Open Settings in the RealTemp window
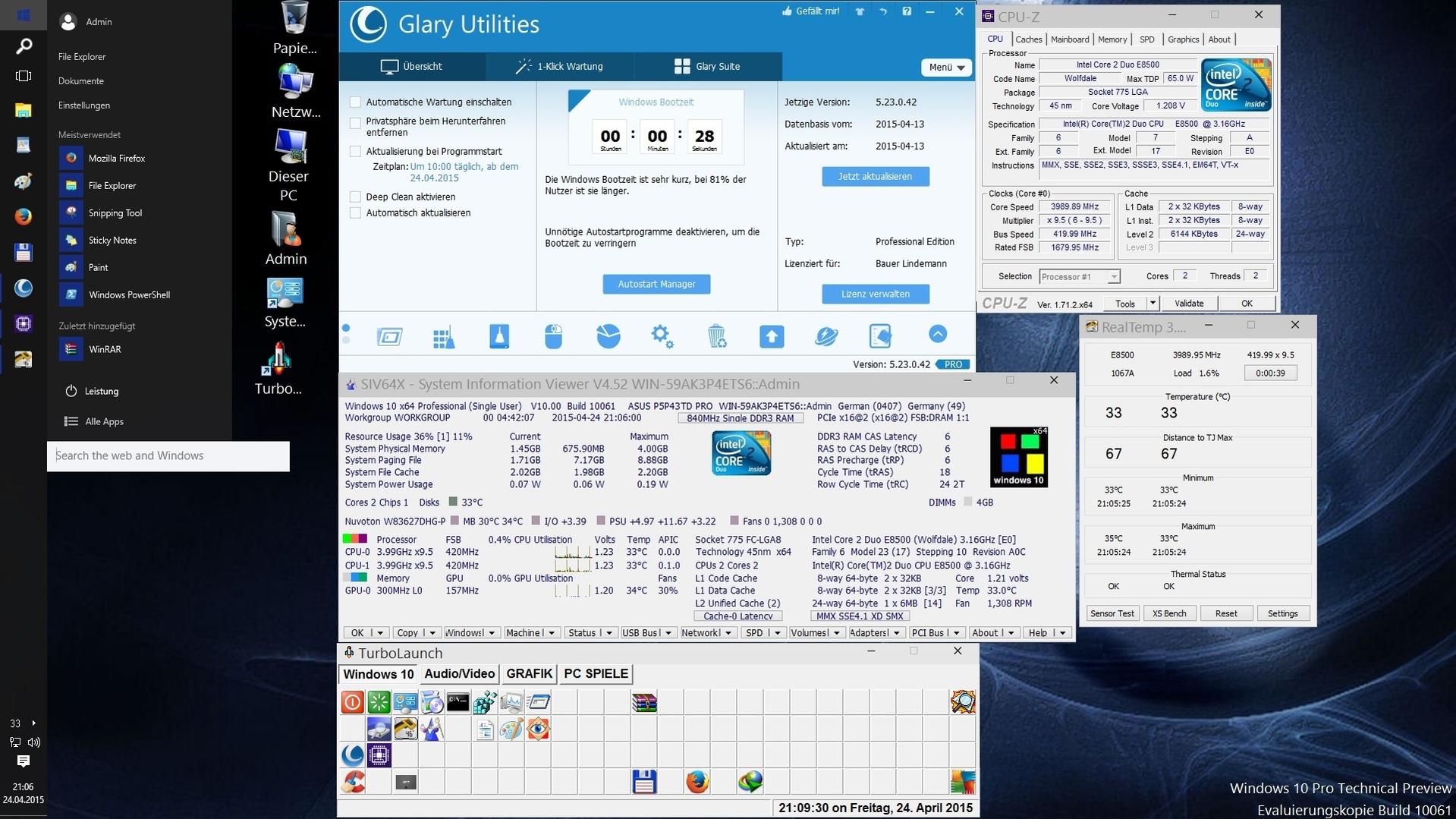The height and width of the screenshot is (819, 1456). point(1282,613)
